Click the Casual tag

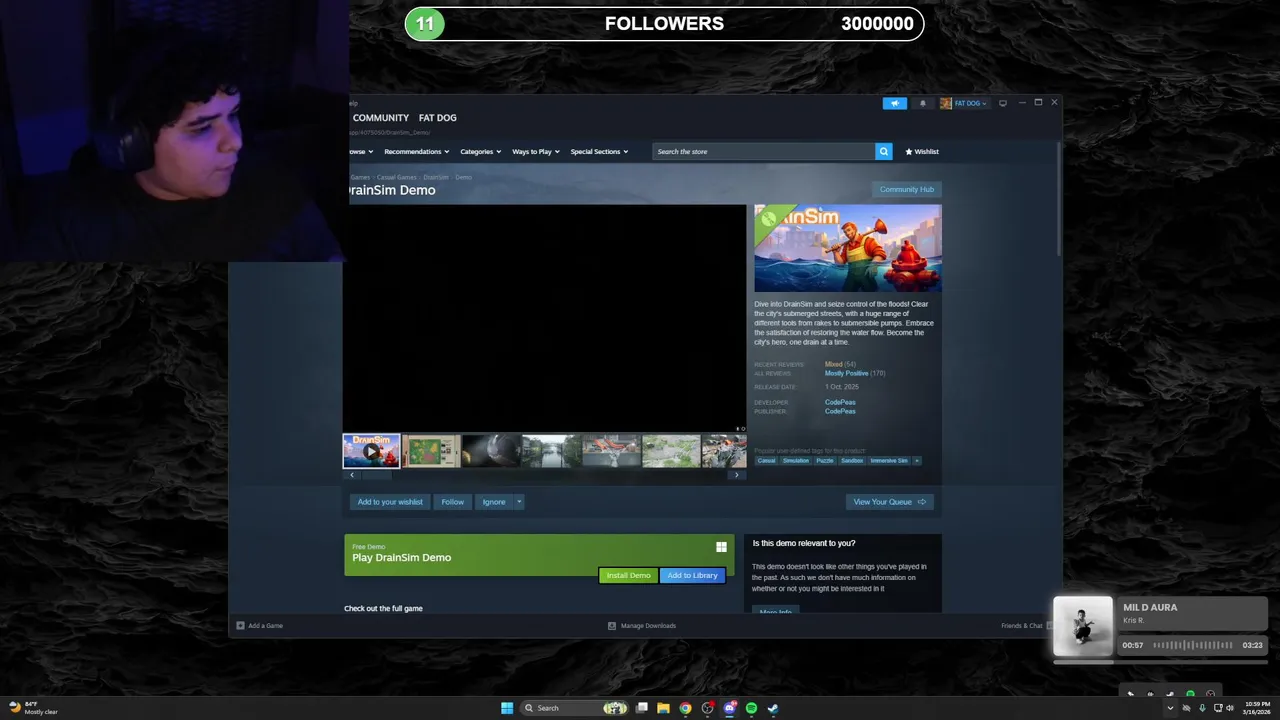[x=766, y=461]
